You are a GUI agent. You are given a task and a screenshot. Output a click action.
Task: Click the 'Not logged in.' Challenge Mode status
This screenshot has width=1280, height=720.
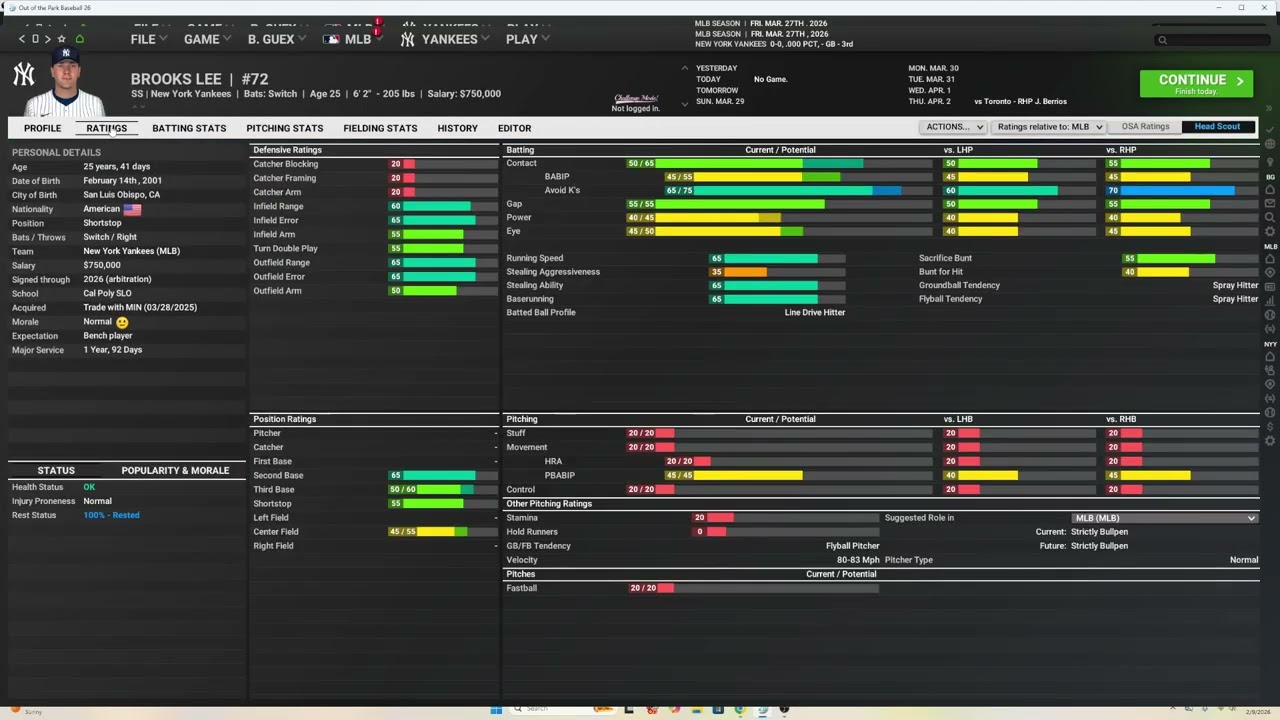[x=636, y=108]
